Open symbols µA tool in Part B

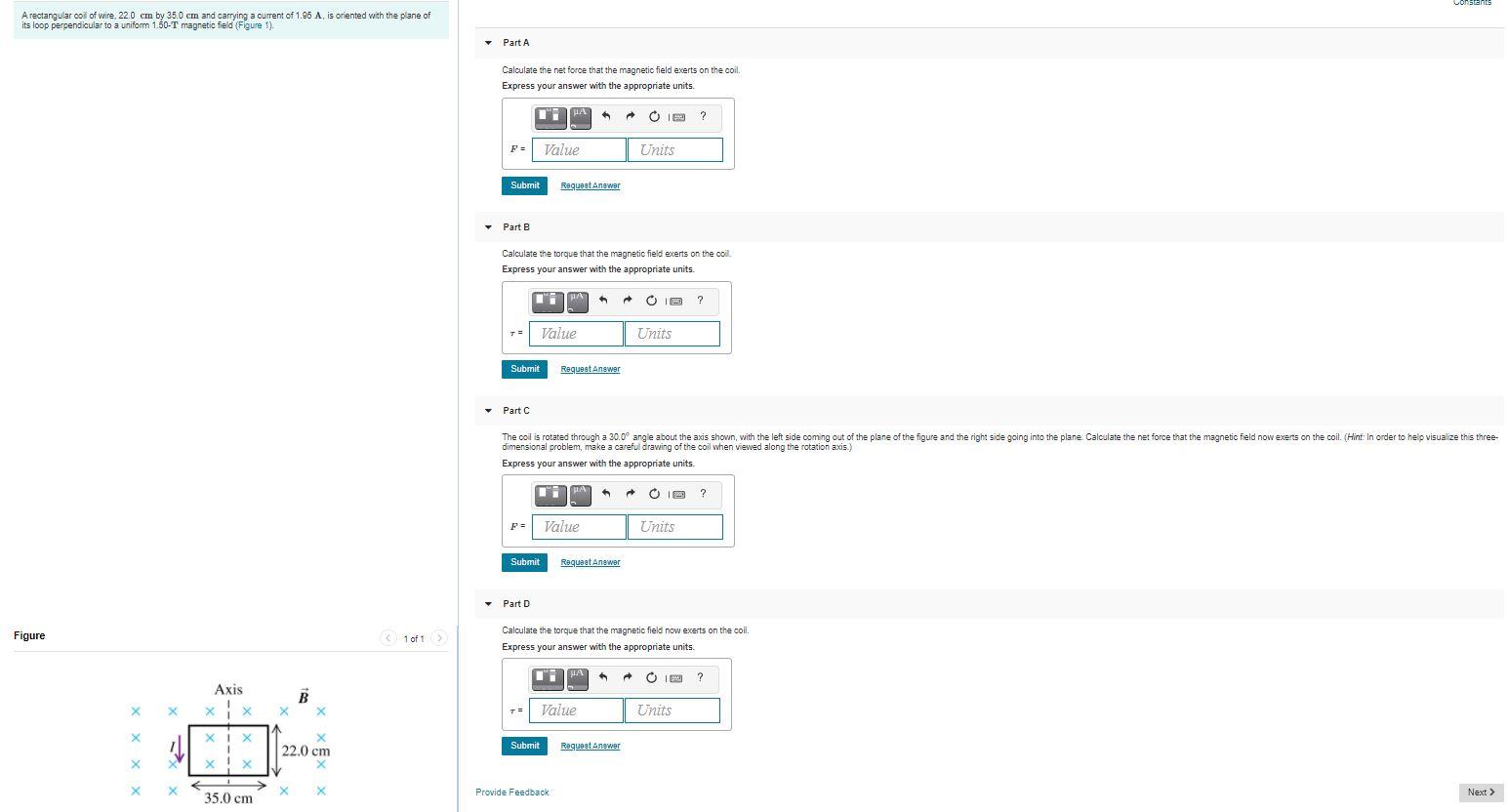[577, 301]
